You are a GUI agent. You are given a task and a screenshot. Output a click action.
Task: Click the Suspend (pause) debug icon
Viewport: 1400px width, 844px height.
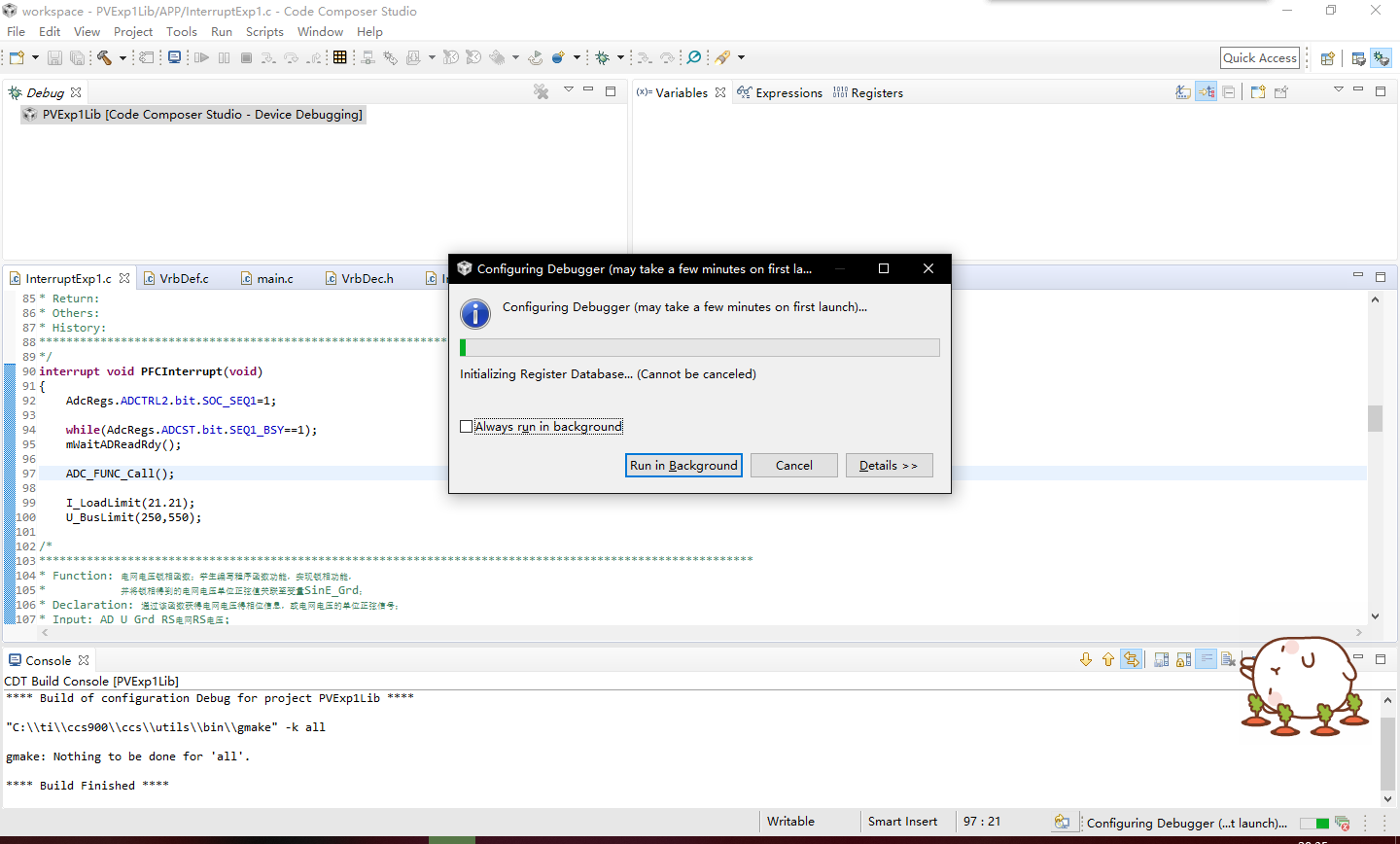pyautogui.click(x=224, y=57)
